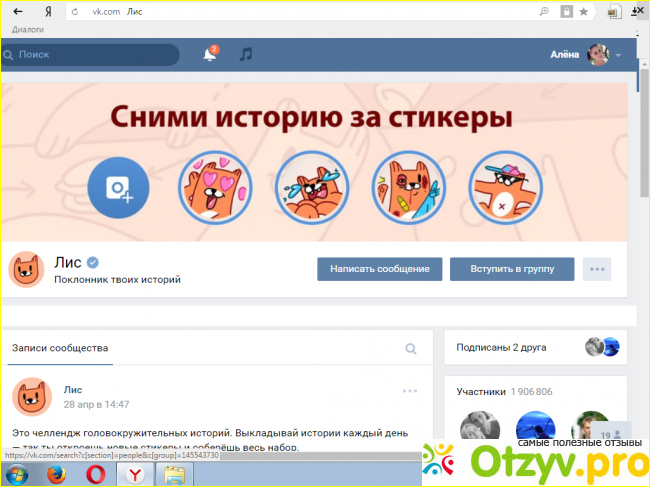Click the post's Лис avatar
Image resolution: width=650 pixels, height=487 pixels.
coord(32,397)
